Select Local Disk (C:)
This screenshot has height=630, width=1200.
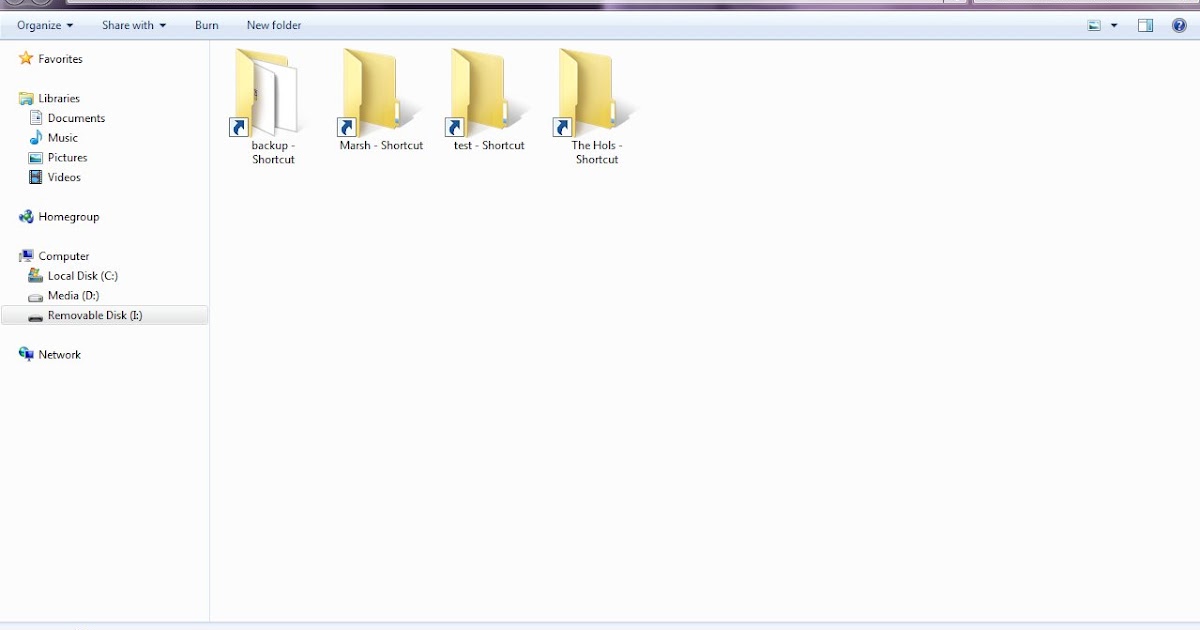point(82,276)
